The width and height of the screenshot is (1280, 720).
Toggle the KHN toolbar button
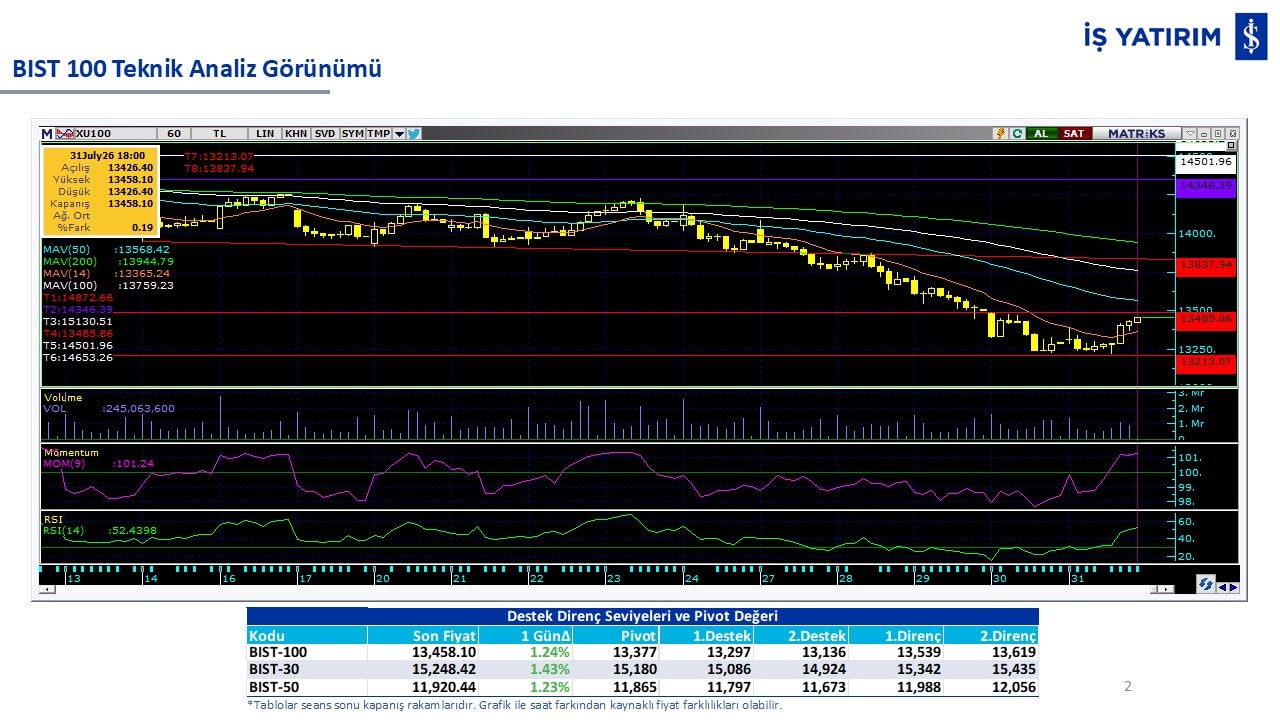click(x=296, y=133)
